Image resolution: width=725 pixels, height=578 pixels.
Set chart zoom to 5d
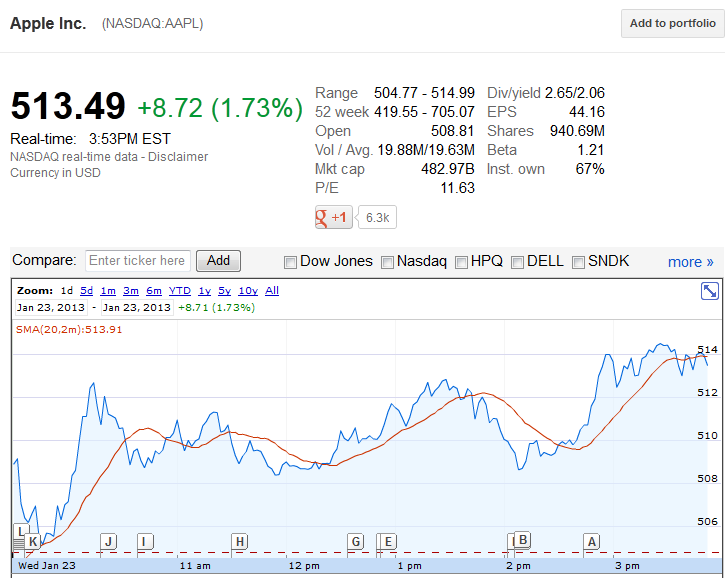(x=86, y=291)
